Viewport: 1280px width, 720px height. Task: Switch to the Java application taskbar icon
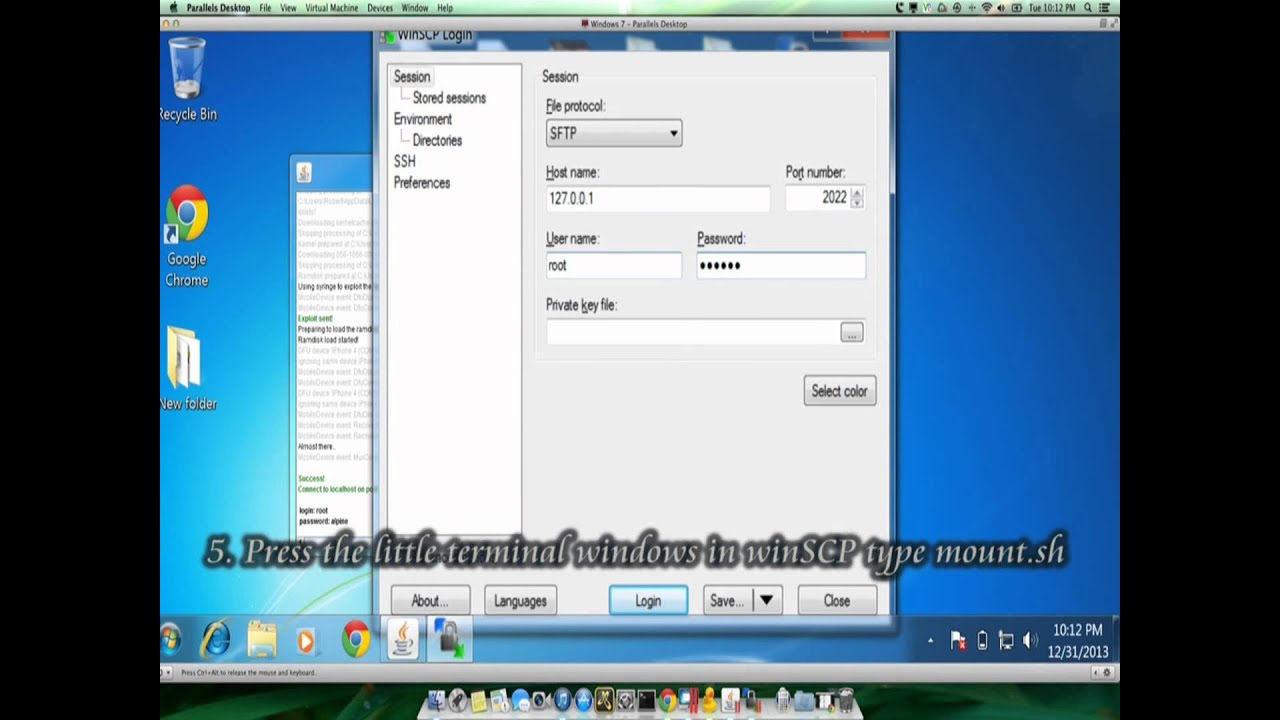[x=402, y=639]
